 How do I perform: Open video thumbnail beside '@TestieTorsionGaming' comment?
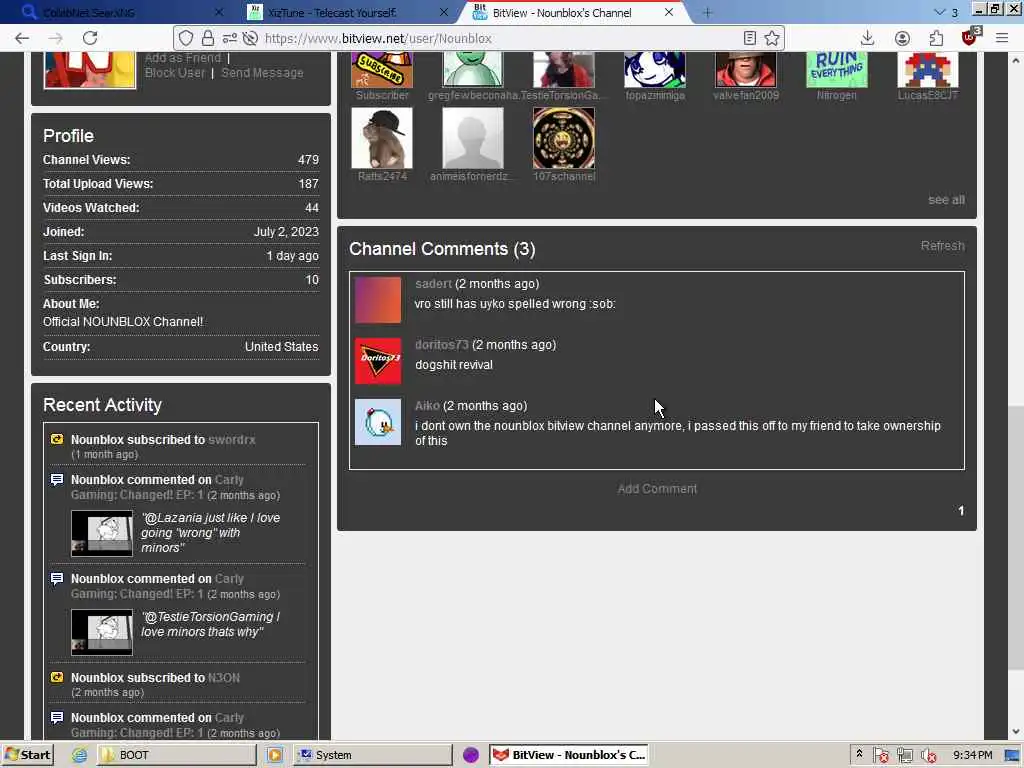coord(102,632)
